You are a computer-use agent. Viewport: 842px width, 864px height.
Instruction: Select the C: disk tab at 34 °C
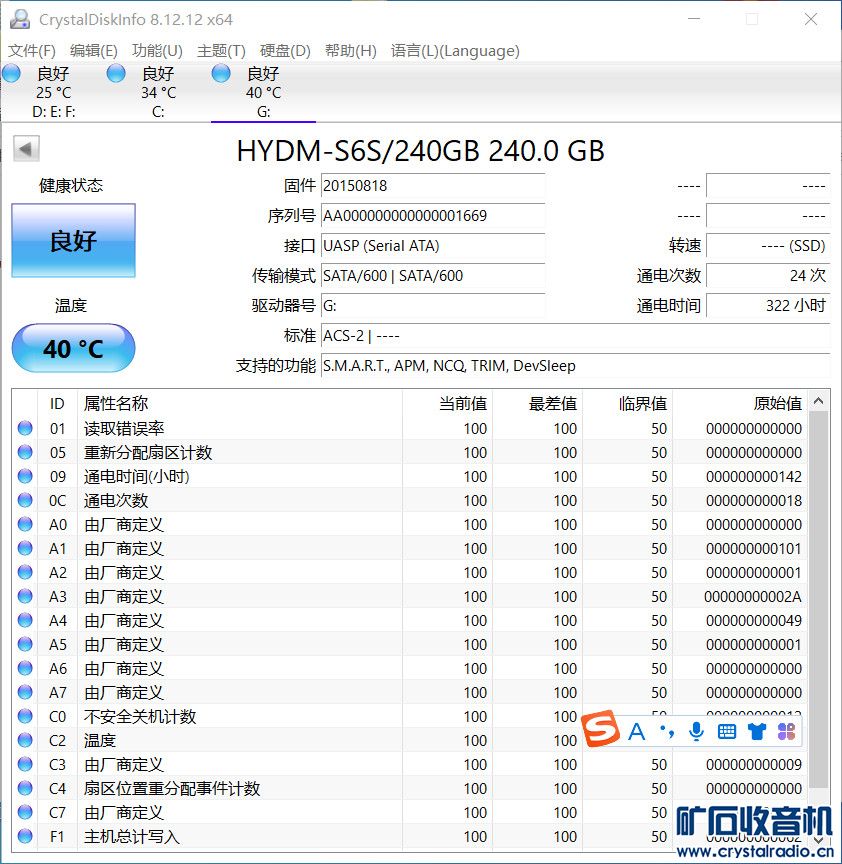coord(158,92)
